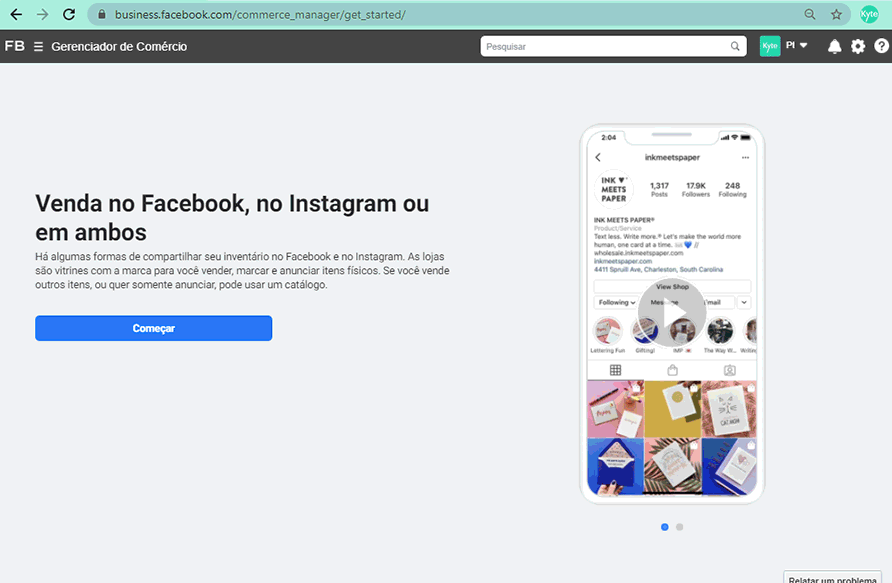Open the hamburger menu beside Gerenciador de Comércio

38,47
